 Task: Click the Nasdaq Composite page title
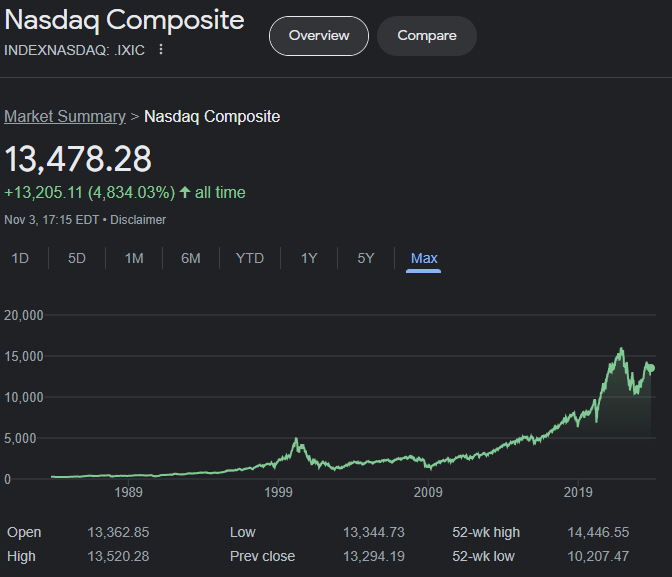pyautogui.click(x=124, y=21)
